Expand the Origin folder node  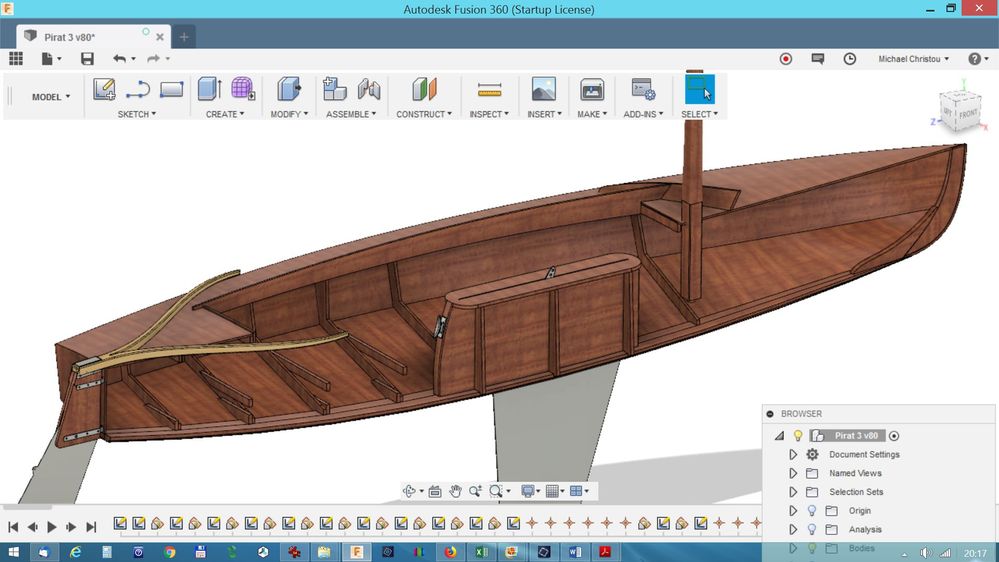793,510
